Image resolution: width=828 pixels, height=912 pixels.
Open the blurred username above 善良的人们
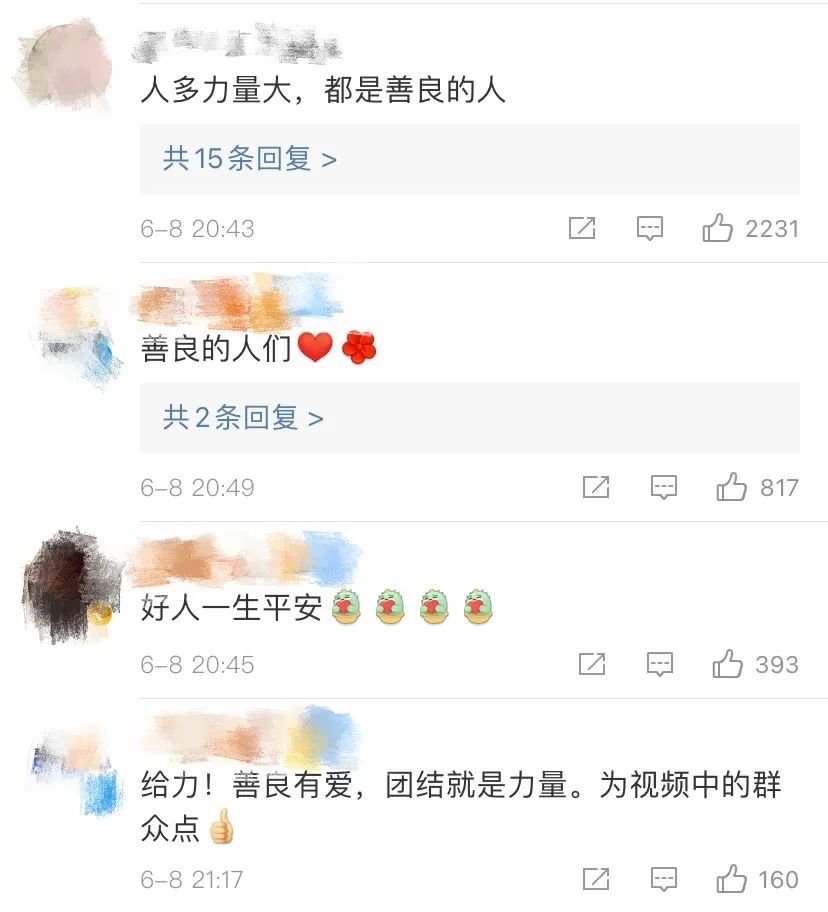point(237,302)
